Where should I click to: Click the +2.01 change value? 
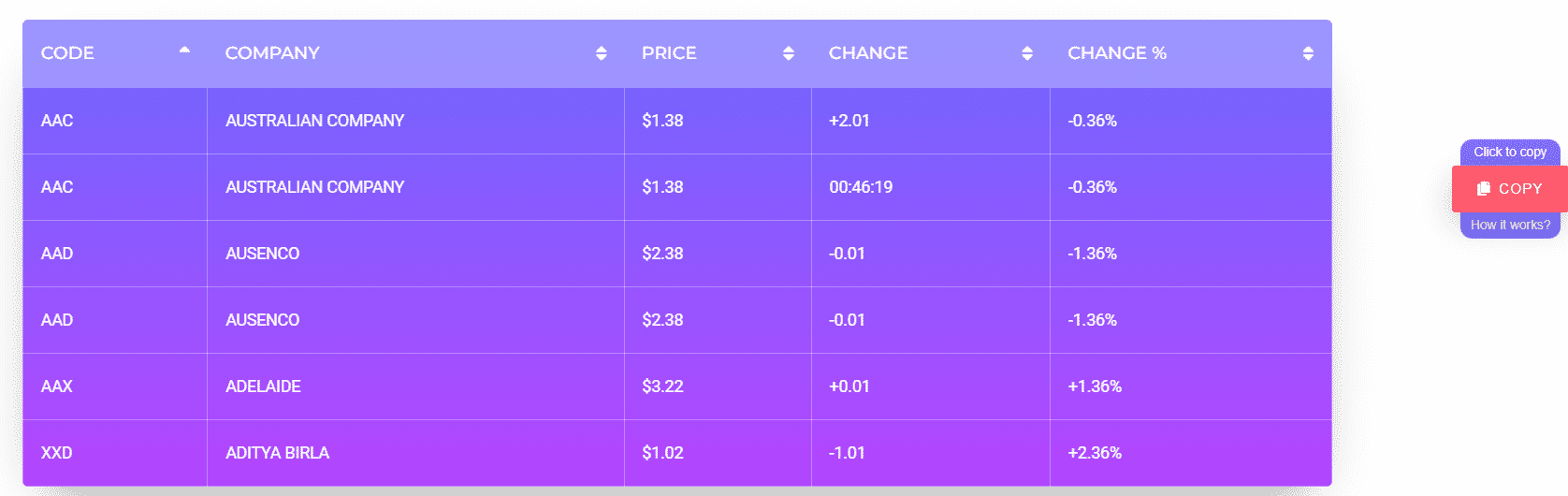pos(849,121)
